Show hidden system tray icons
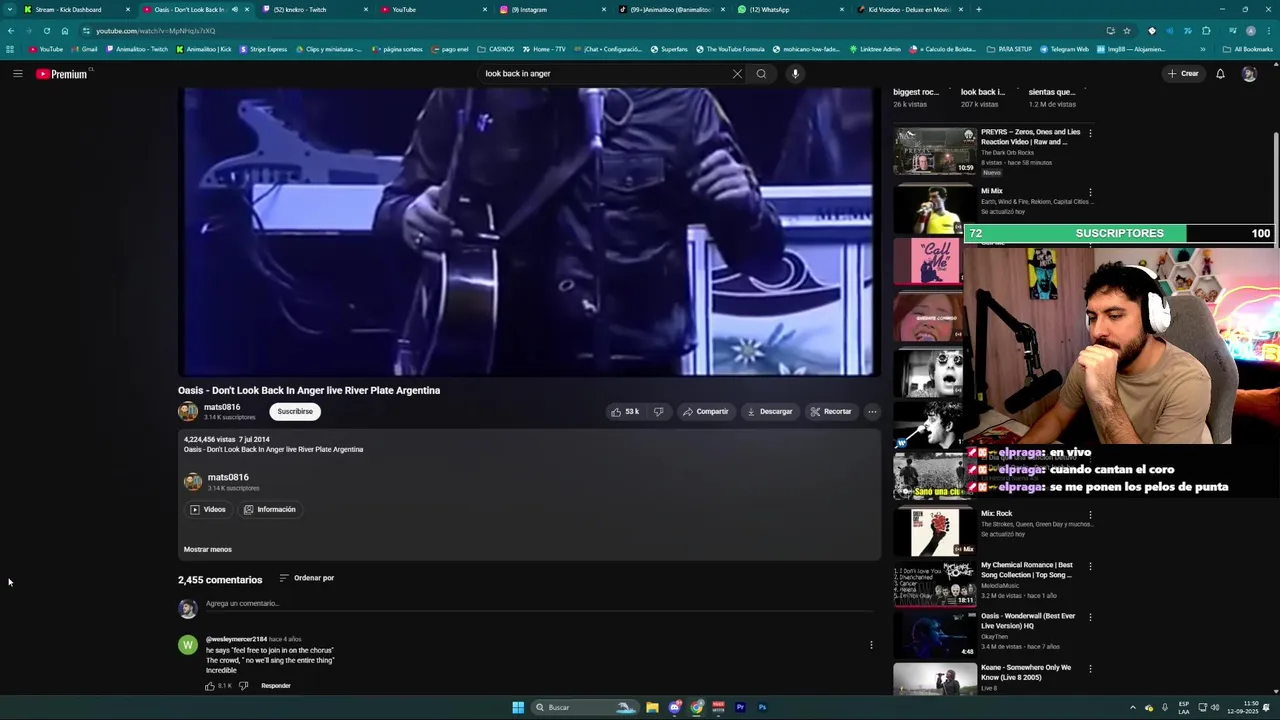The image size is (1280, 720). [x=1132, y=707]
